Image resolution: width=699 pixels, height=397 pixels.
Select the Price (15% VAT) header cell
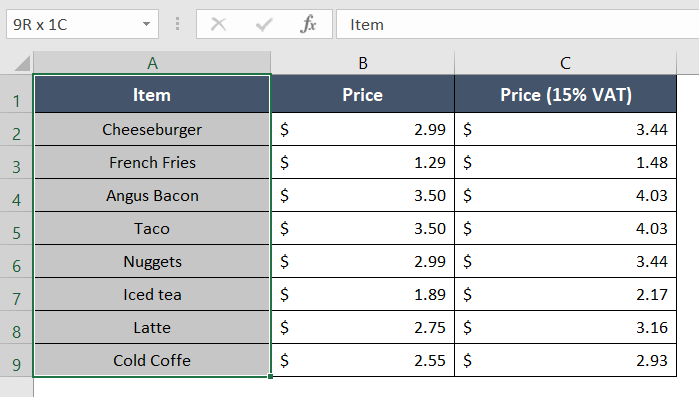566,94
